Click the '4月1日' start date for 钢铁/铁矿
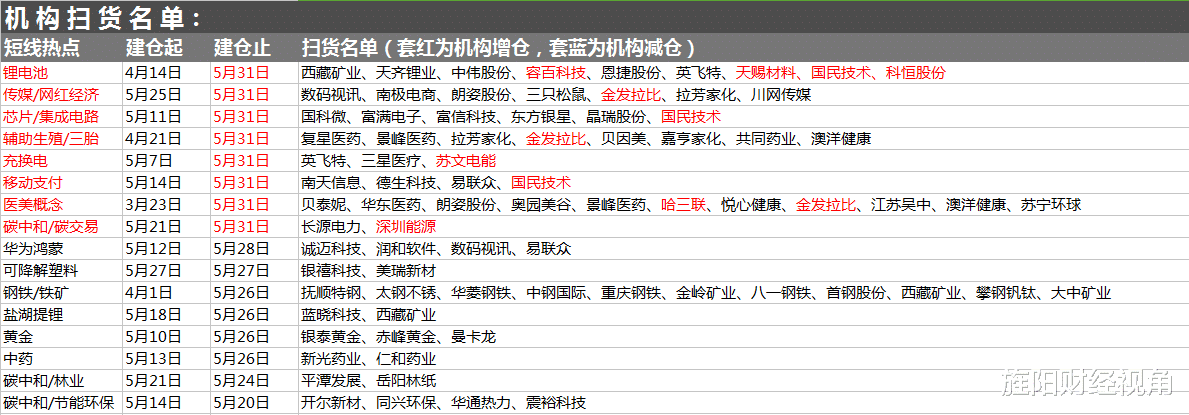This screenshot has width=1189, height=415. point(149,294)
